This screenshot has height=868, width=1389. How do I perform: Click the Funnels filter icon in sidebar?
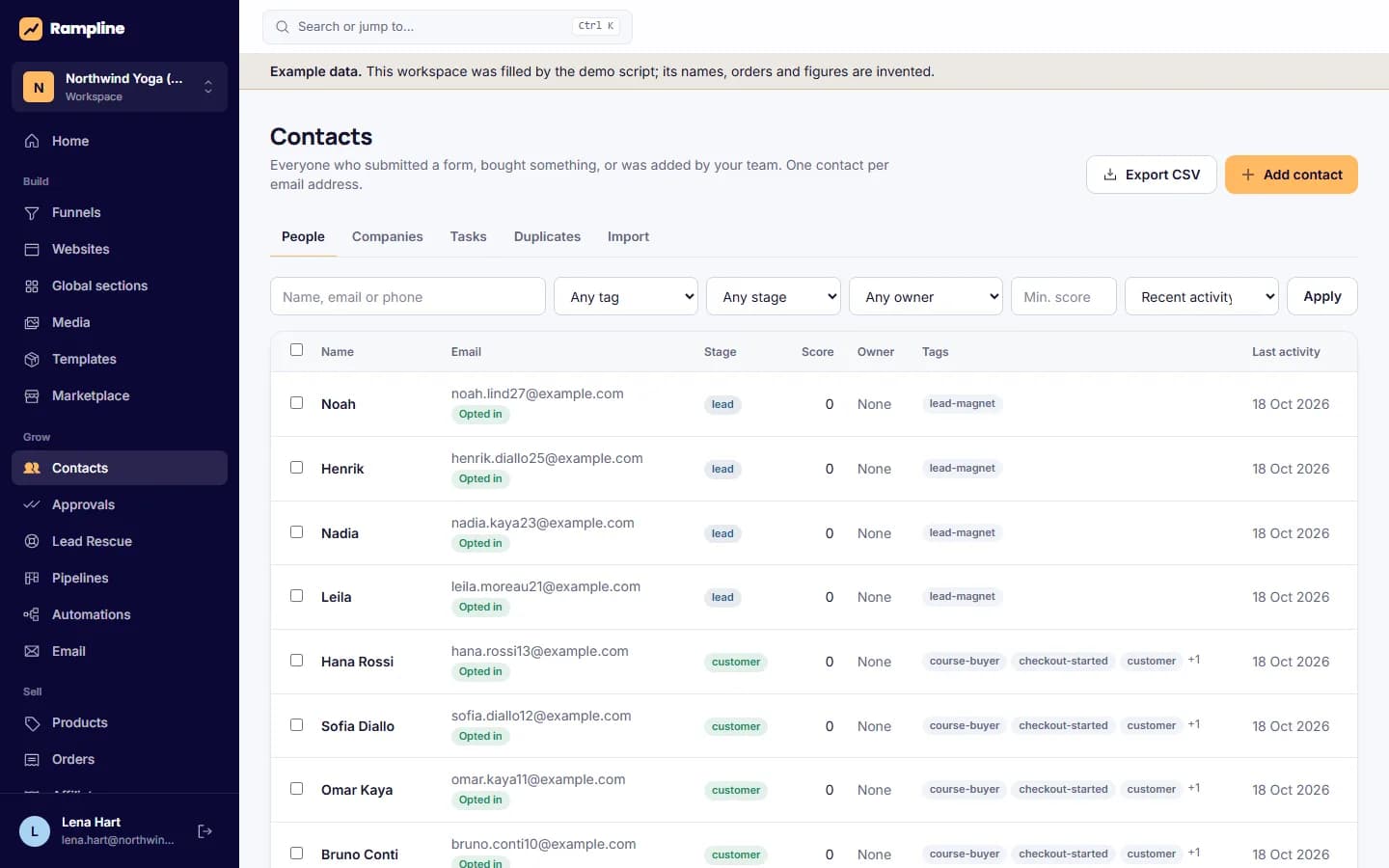[32, 212]
